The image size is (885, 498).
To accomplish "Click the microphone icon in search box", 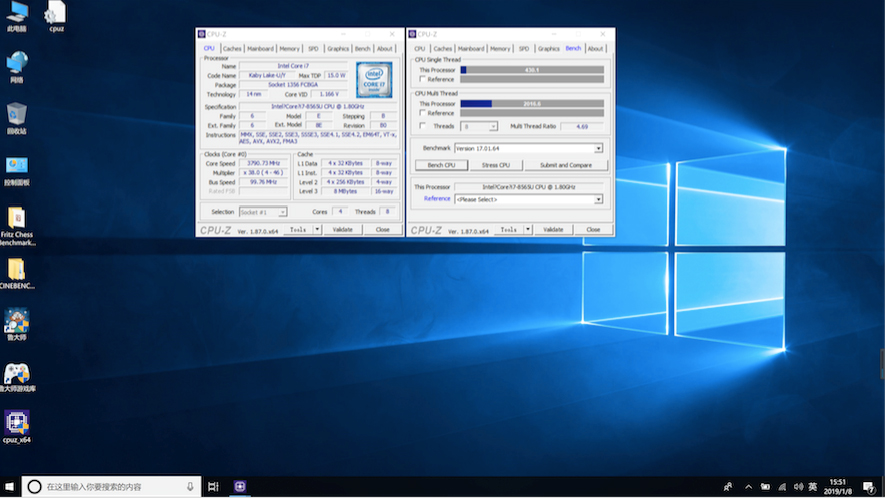I will click(190, 486).
